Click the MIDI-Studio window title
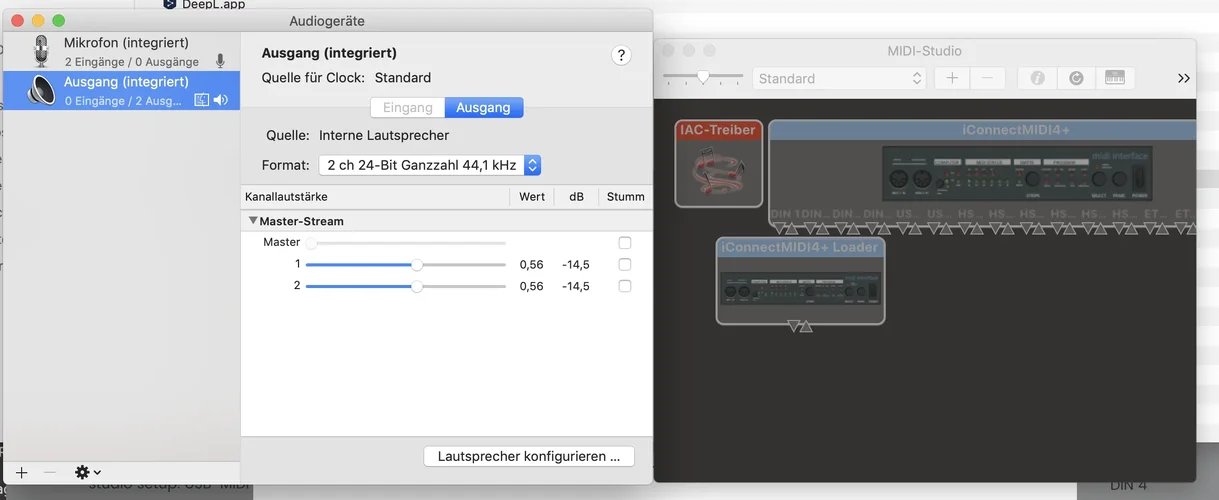The width and height of the screenshot is (1219, 500). (x=924, y=51)
